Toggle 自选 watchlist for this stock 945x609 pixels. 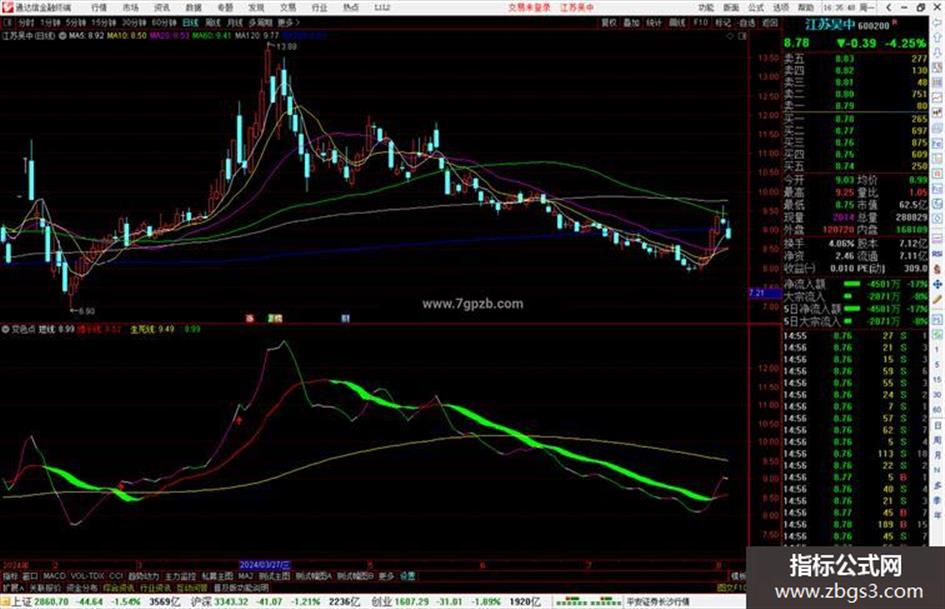coord(746,22)
